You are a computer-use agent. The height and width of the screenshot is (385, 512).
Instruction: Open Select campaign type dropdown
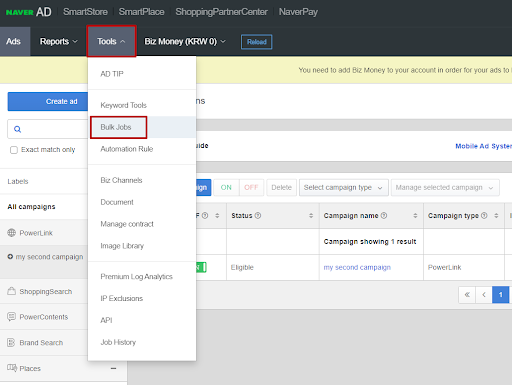[x=343, y=187]
